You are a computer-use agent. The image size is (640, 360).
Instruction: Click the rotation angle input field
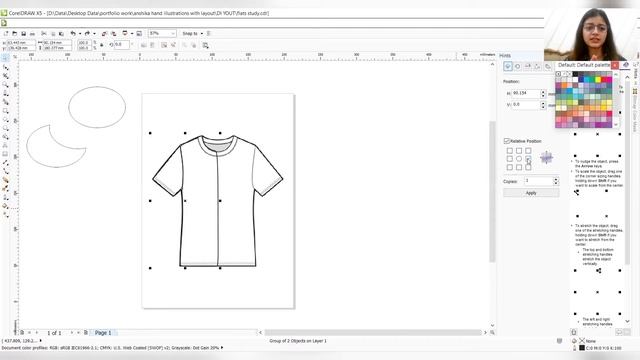click(x=122, y=45)
